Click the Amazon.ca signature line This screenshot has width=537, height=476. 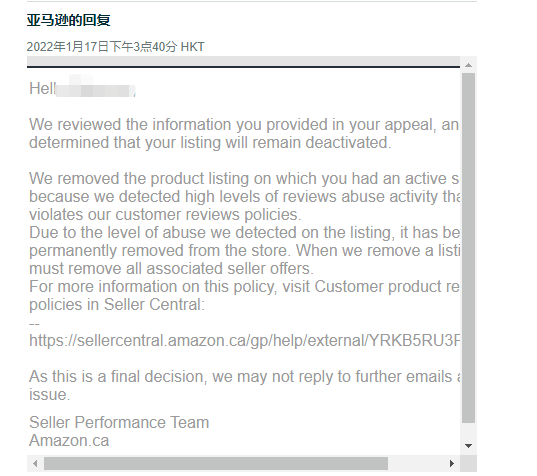click(x=69, y=440)
